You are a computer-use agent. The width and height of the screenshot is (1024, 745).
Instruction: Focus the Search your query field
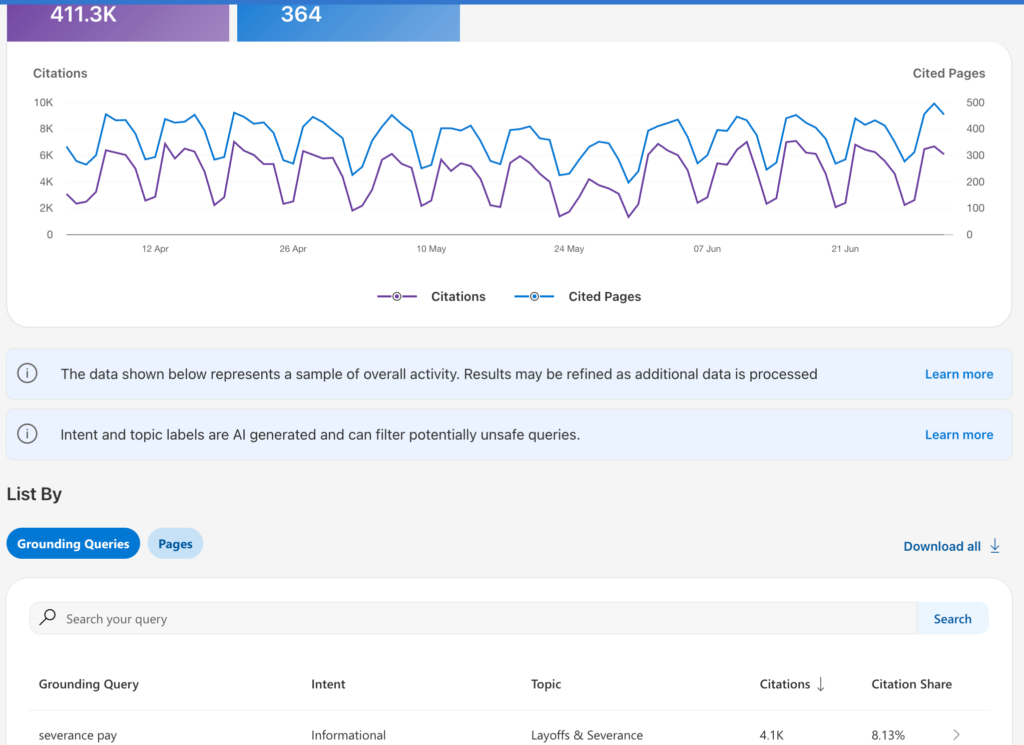[473, 618]
